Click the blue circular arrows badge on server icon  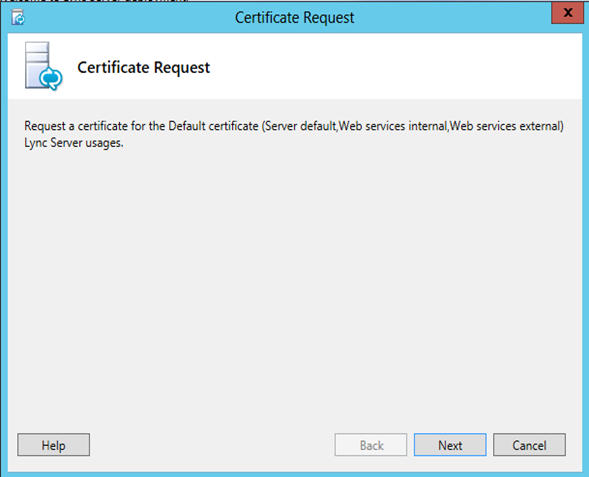click(x=51, y=78)
